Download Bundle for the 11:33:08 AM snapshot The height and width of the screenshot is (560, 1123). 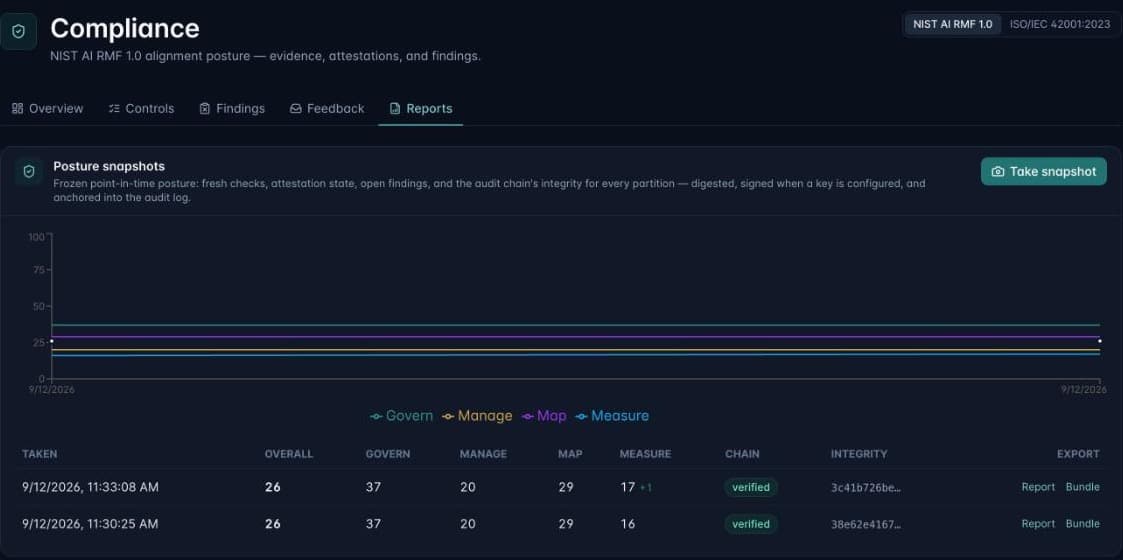click(x=1082, y=487)
